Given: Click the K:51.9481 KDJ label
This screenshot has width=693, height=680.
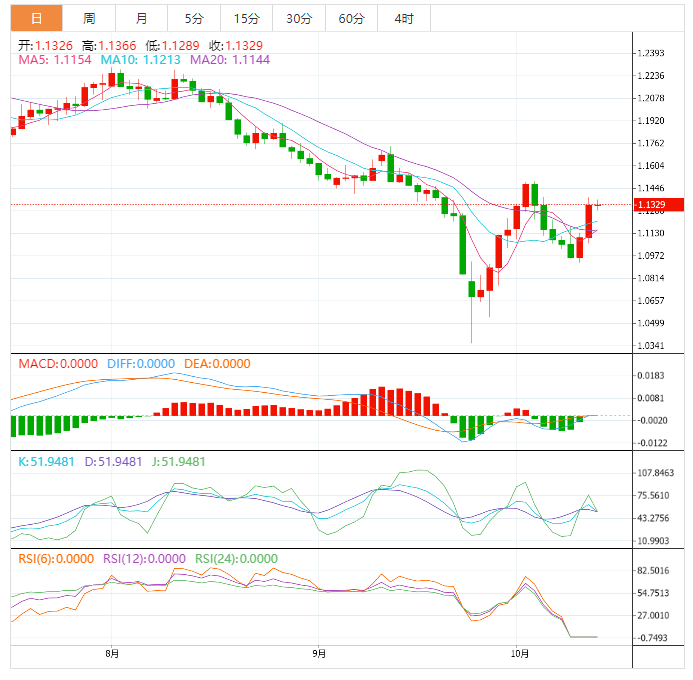Looking at the screenshot, I should (46, 462).
